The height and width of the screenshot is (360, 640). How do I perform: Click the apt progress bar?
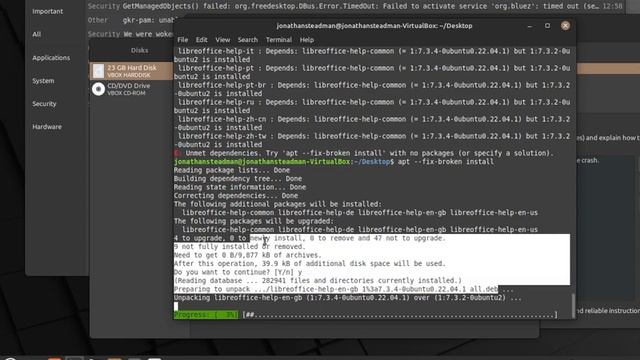[x=365, y=315]
